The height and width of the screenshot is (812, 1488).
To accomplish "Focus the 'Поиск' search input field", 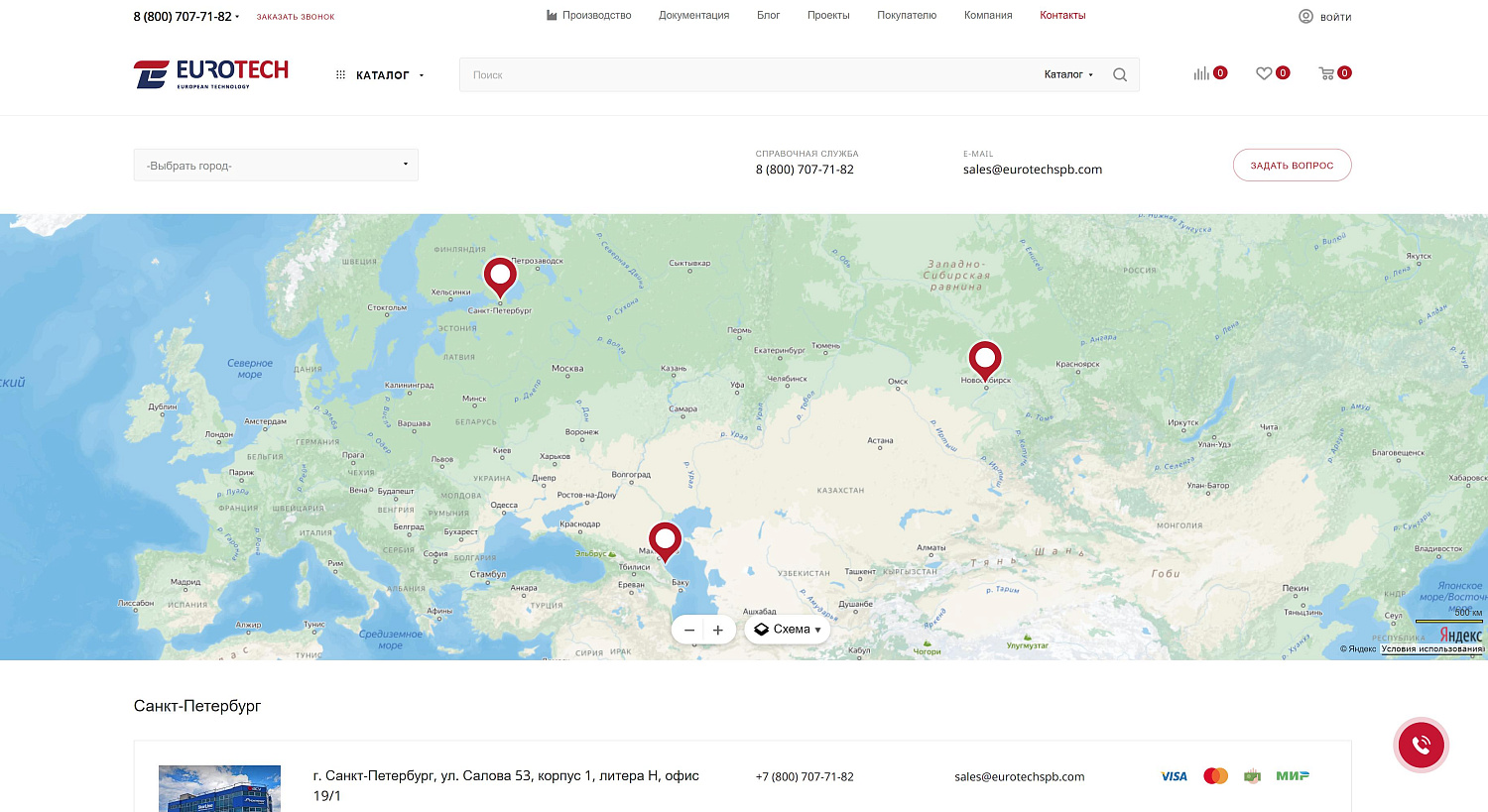I will [x=744, y=75].
